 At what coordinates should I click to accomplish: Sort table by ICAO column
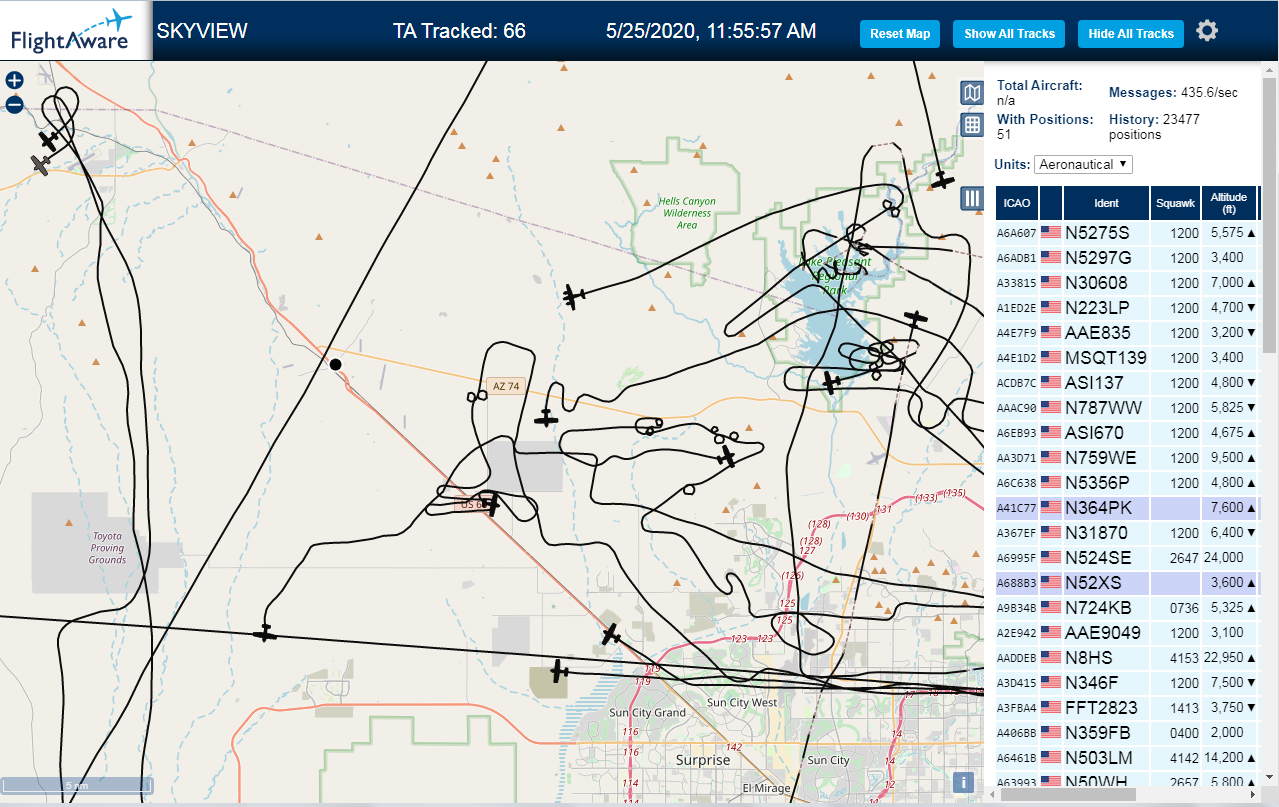pos(1017,203)
